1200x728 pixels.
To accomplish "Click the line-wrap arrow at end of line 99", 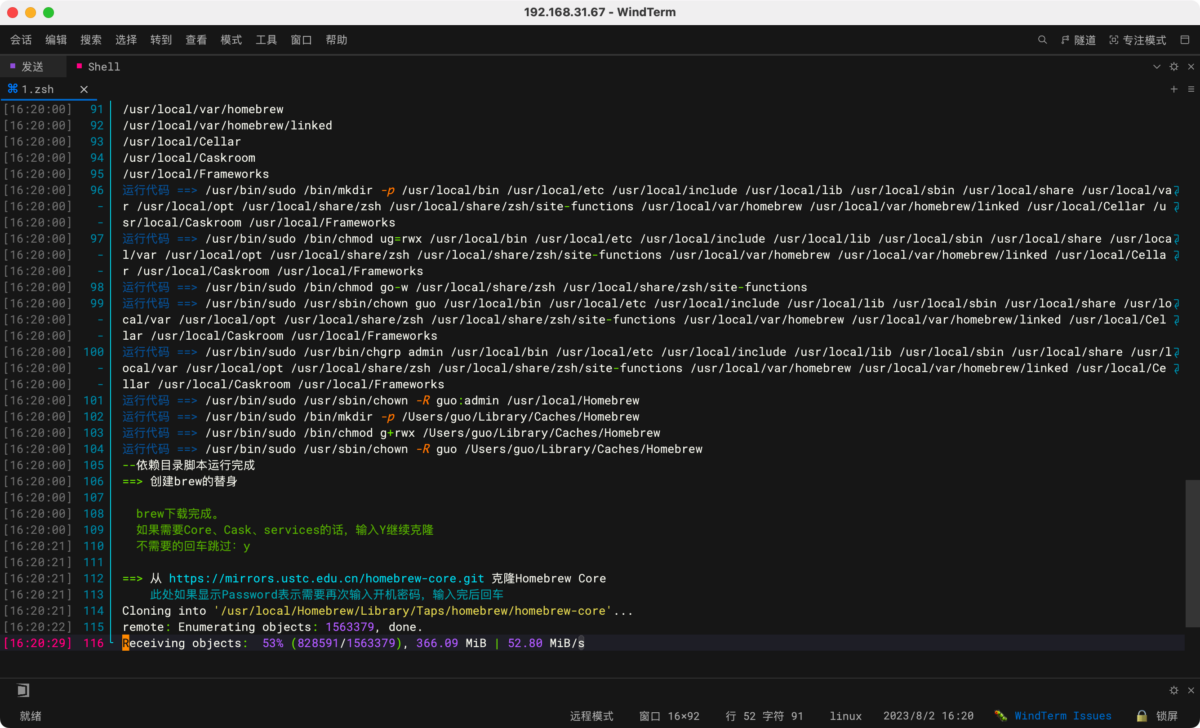I will point(1176,303).
